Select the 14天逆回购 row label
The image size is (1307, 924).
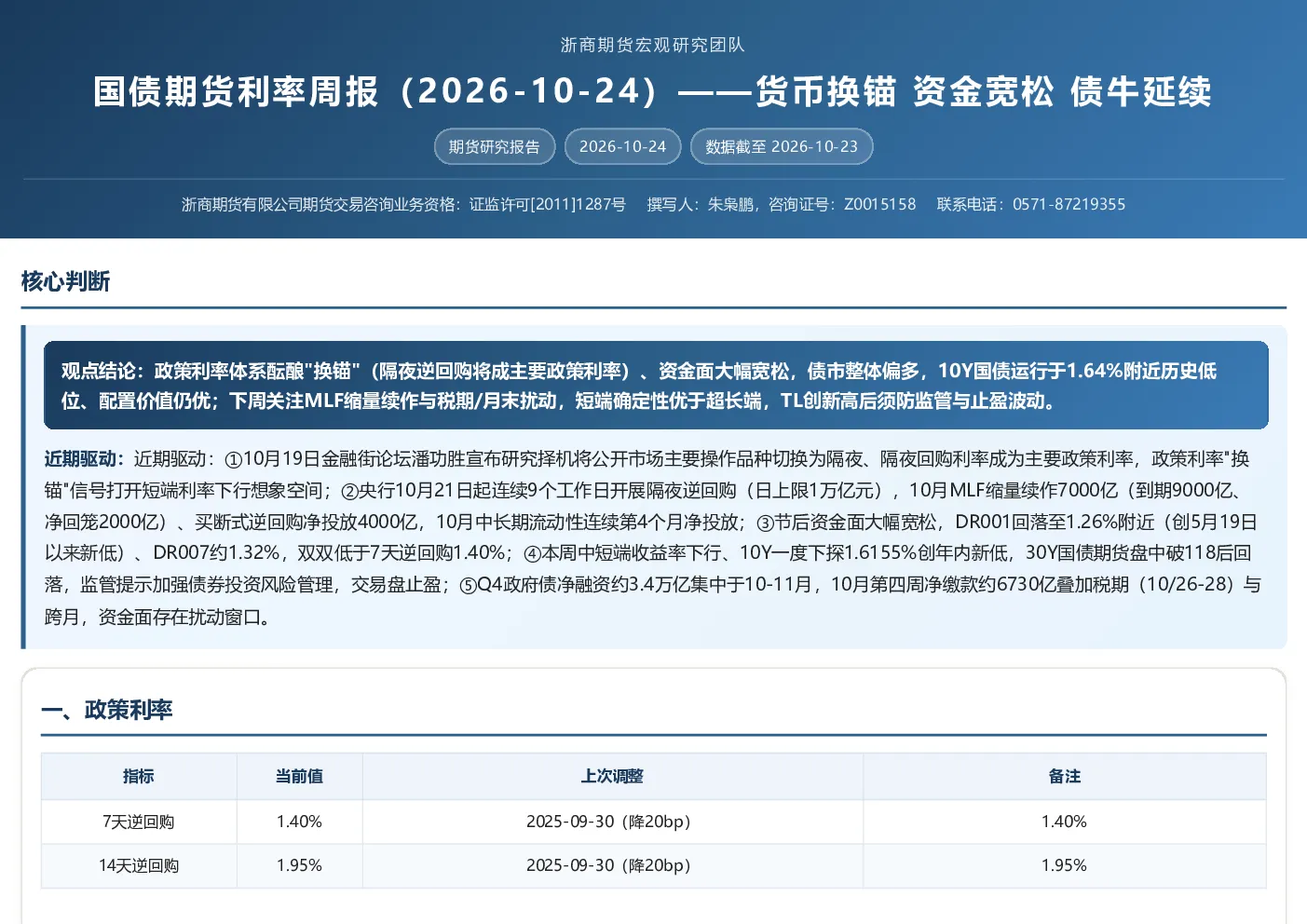(139, 865)
